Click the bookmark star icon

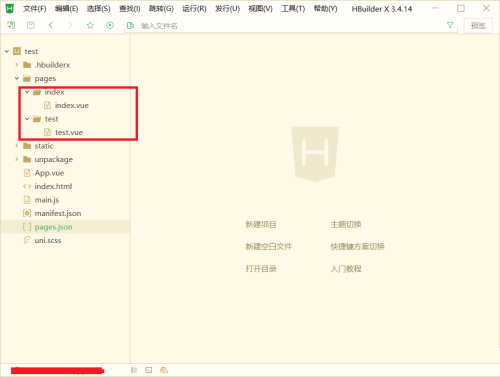click(90, 25)
